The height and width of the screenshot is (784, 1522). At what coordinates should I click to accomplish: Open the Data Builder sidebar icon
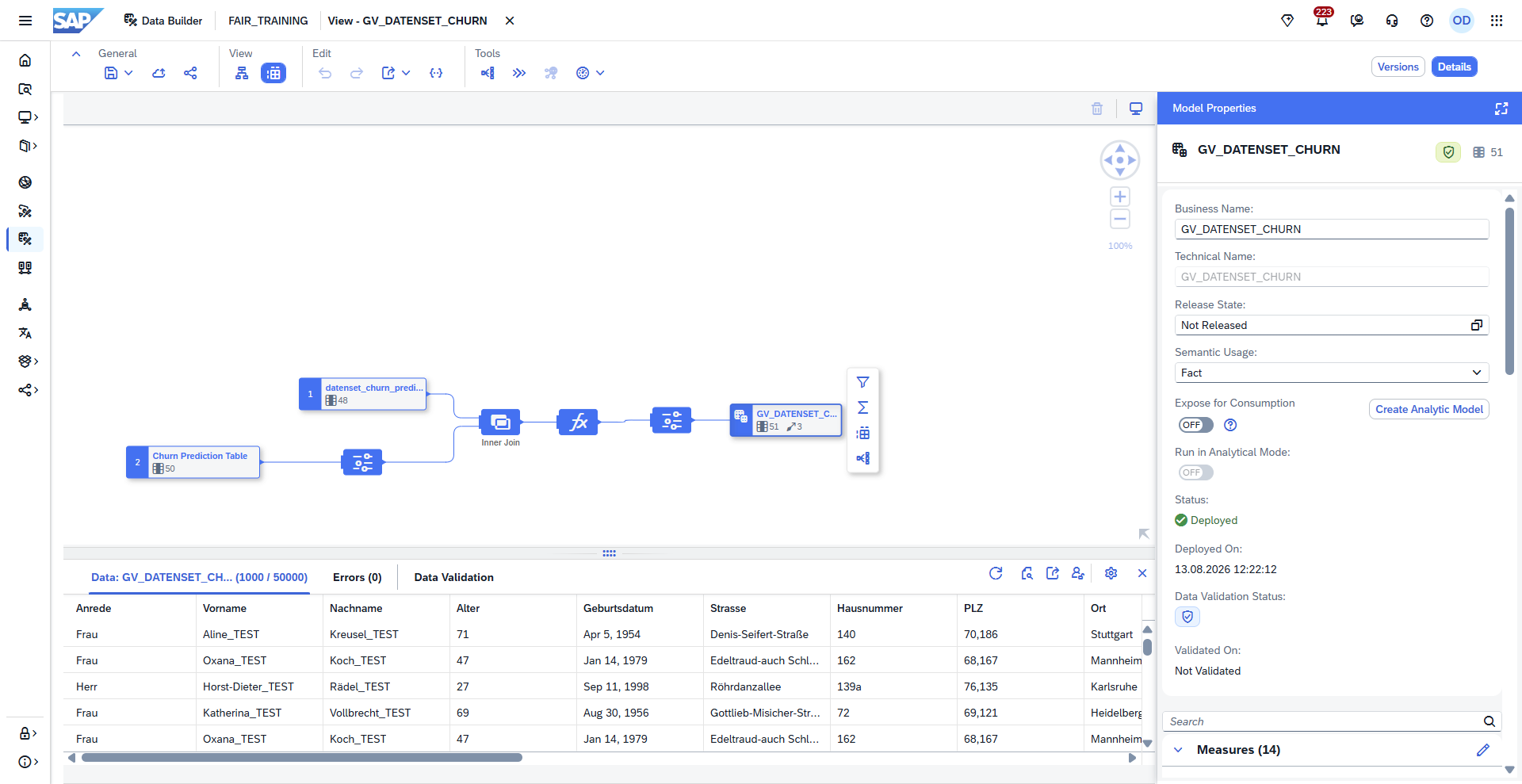click(x=25, y=239)
